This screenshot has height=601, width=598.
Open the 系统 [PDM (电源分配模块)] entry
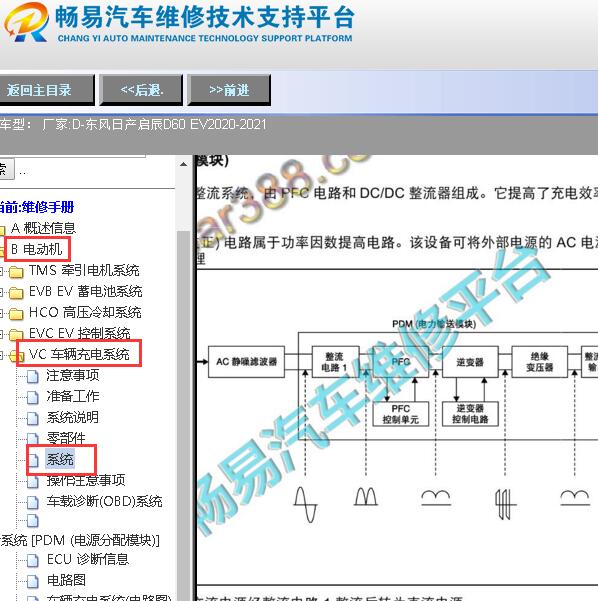[x=80, y=540]
